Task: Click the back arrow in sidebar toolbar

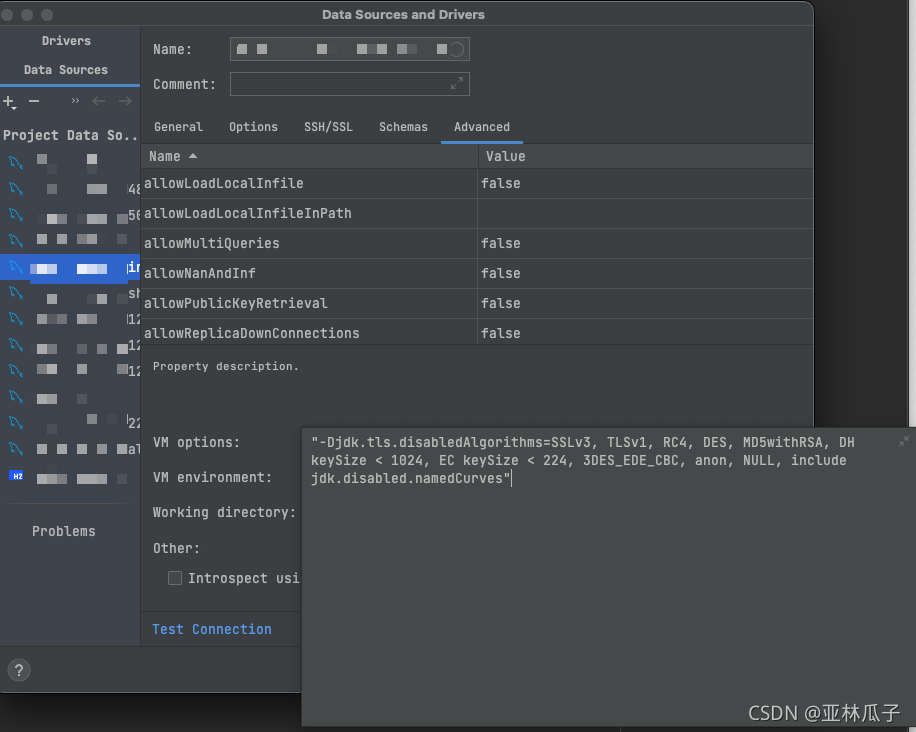Action: click(x=98, y=101)
